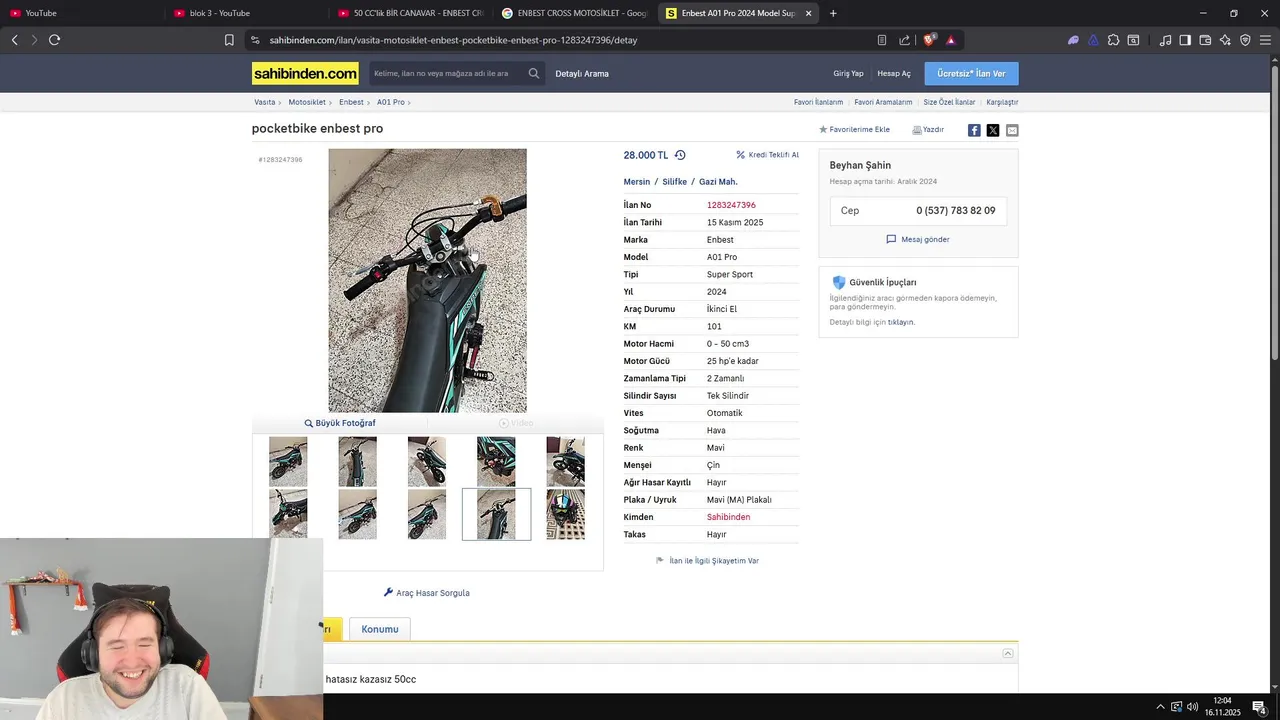Click Giriş Yap login link

pos(848,73)
